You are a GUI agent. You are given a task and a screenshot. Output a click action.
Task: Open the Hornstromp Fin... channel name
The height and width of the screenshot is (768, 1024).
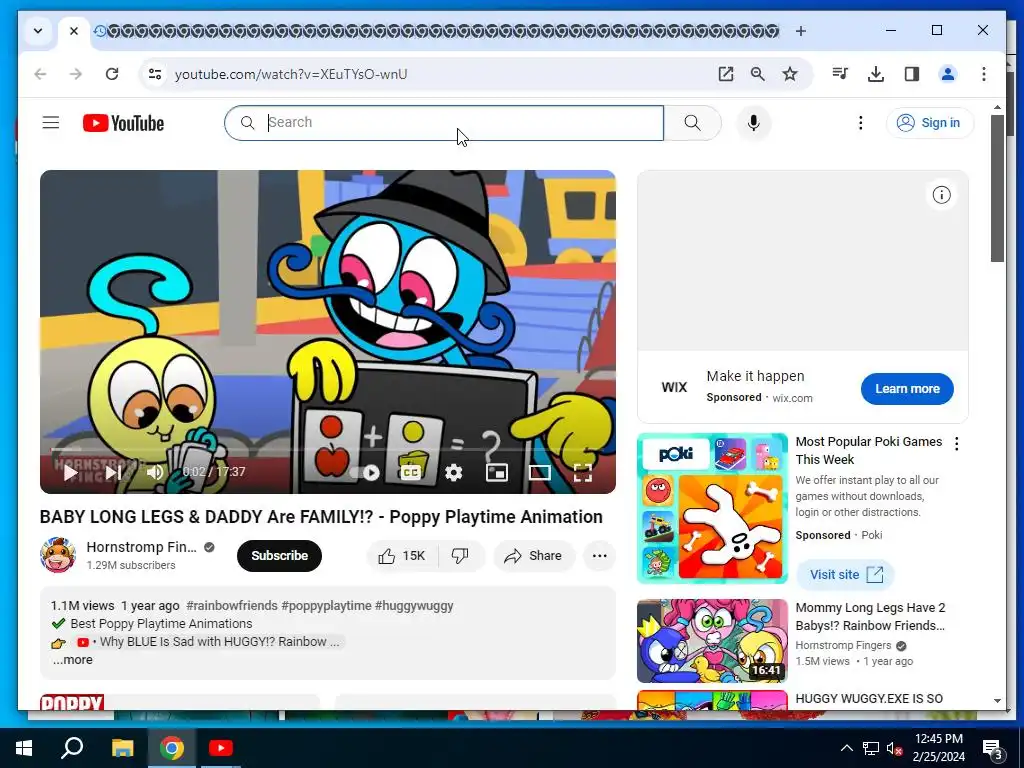click(142, 547)
